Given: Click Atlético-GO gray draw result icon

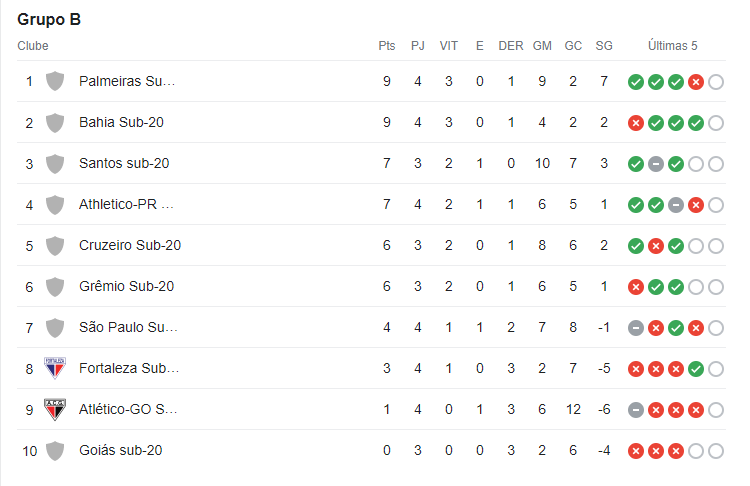Looking at the screenshot, I should (x=636, y=410).
